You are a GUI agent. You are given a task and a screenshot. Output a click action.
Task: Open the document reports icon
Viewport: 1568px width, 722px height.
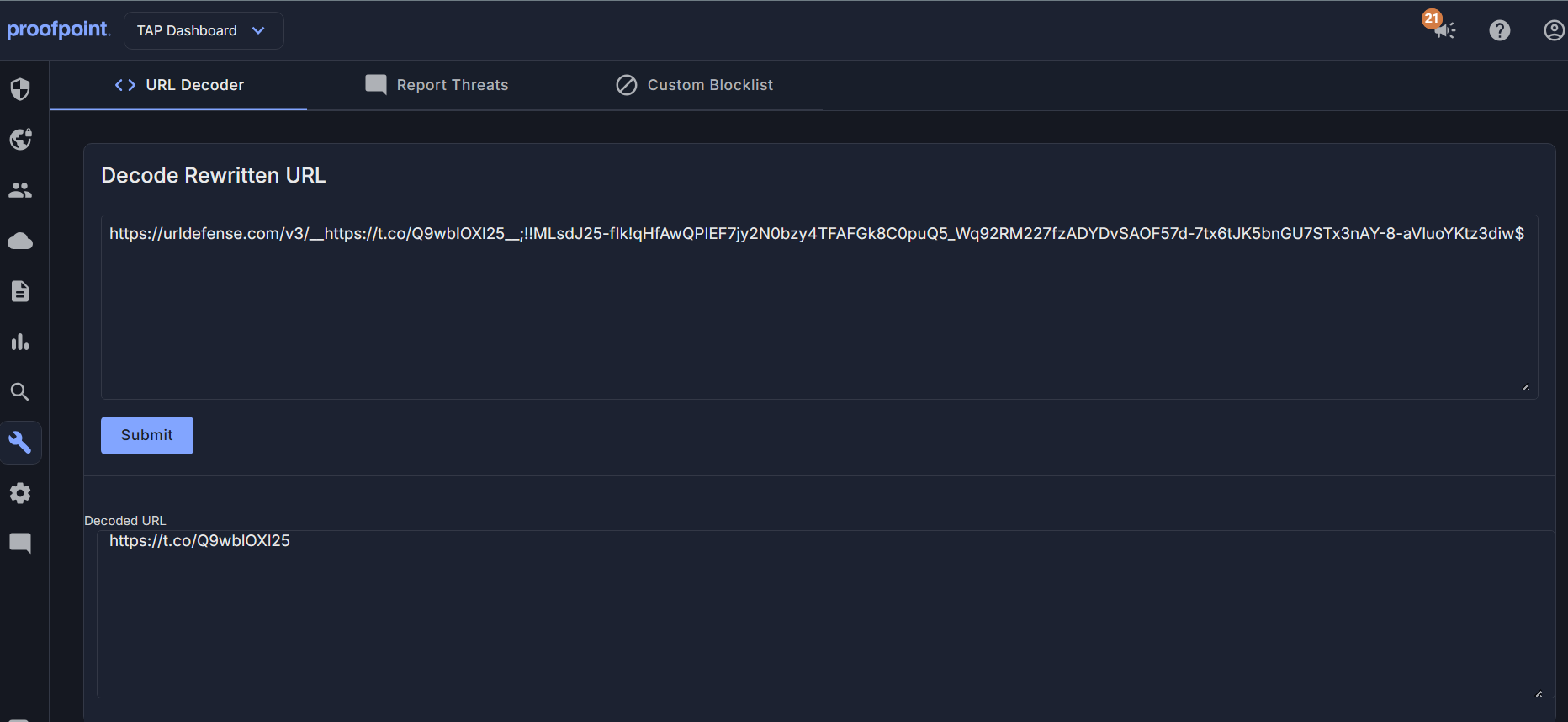tap(20, 291)
